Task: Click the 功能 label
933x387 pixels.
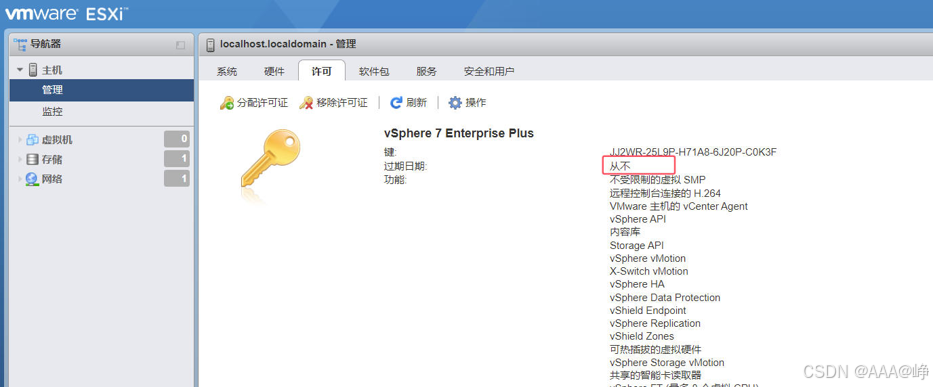Action: click(396, 179)
